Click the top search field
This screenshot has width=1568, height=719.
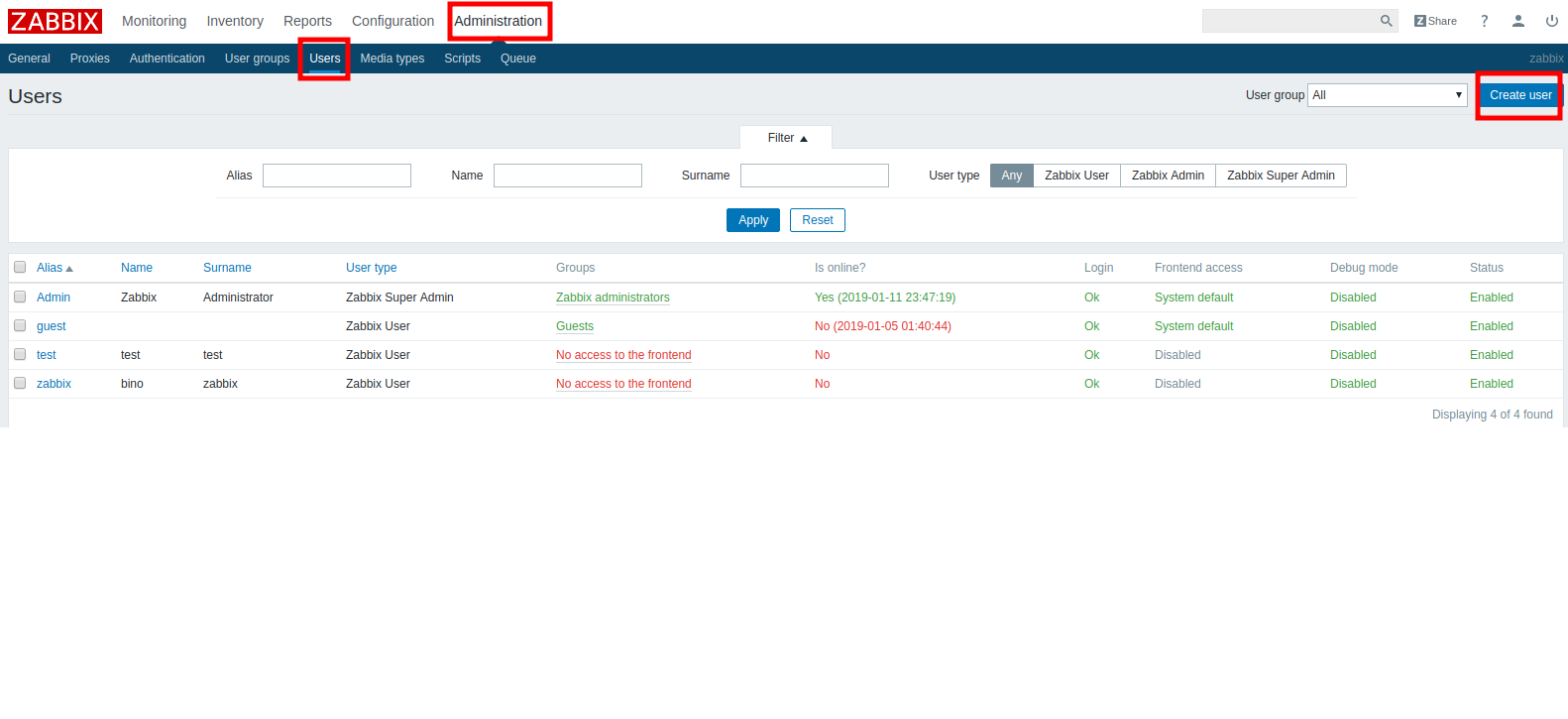coord(1288,21)
